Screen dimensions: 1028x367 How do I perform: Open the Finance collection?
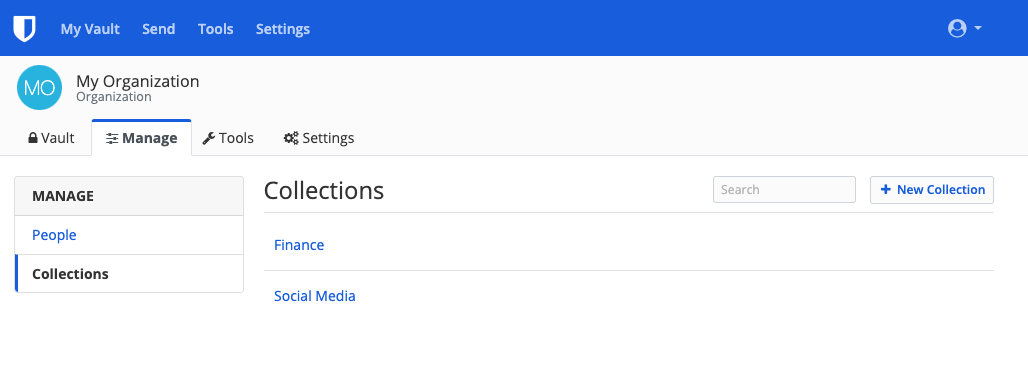click(299, 244)
